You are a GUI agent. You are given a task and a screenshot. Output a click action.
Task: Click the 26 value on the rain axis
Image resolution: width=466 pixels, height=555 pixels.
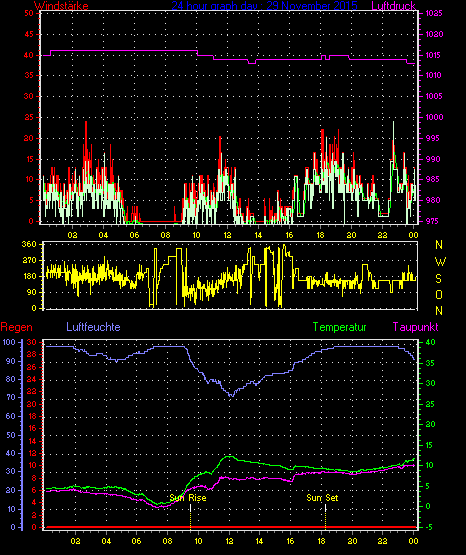(x=32, y=367)
